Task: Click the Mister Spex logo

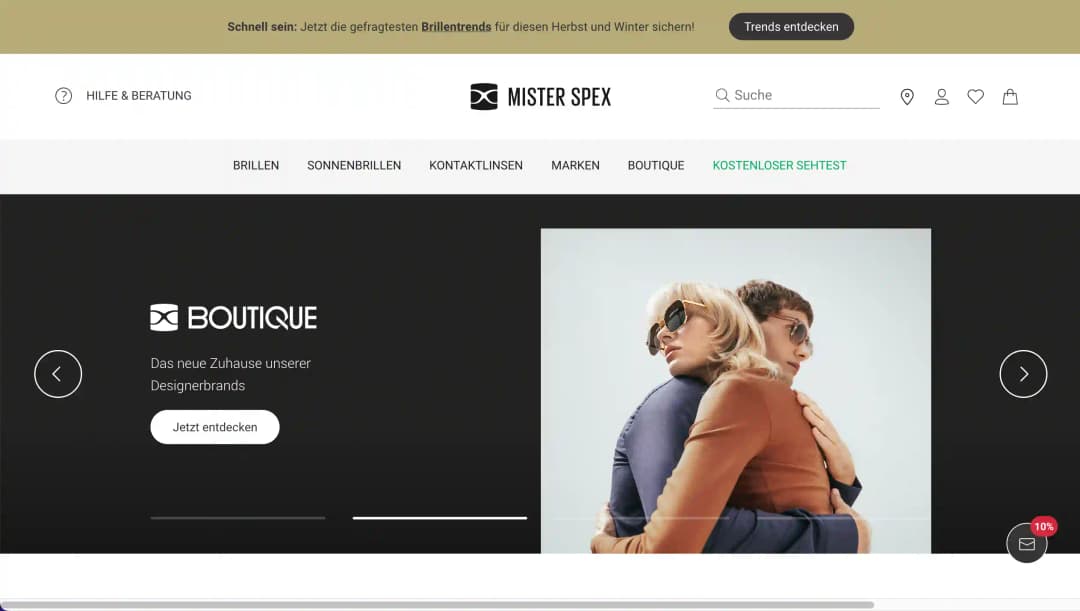Action: 540,97
